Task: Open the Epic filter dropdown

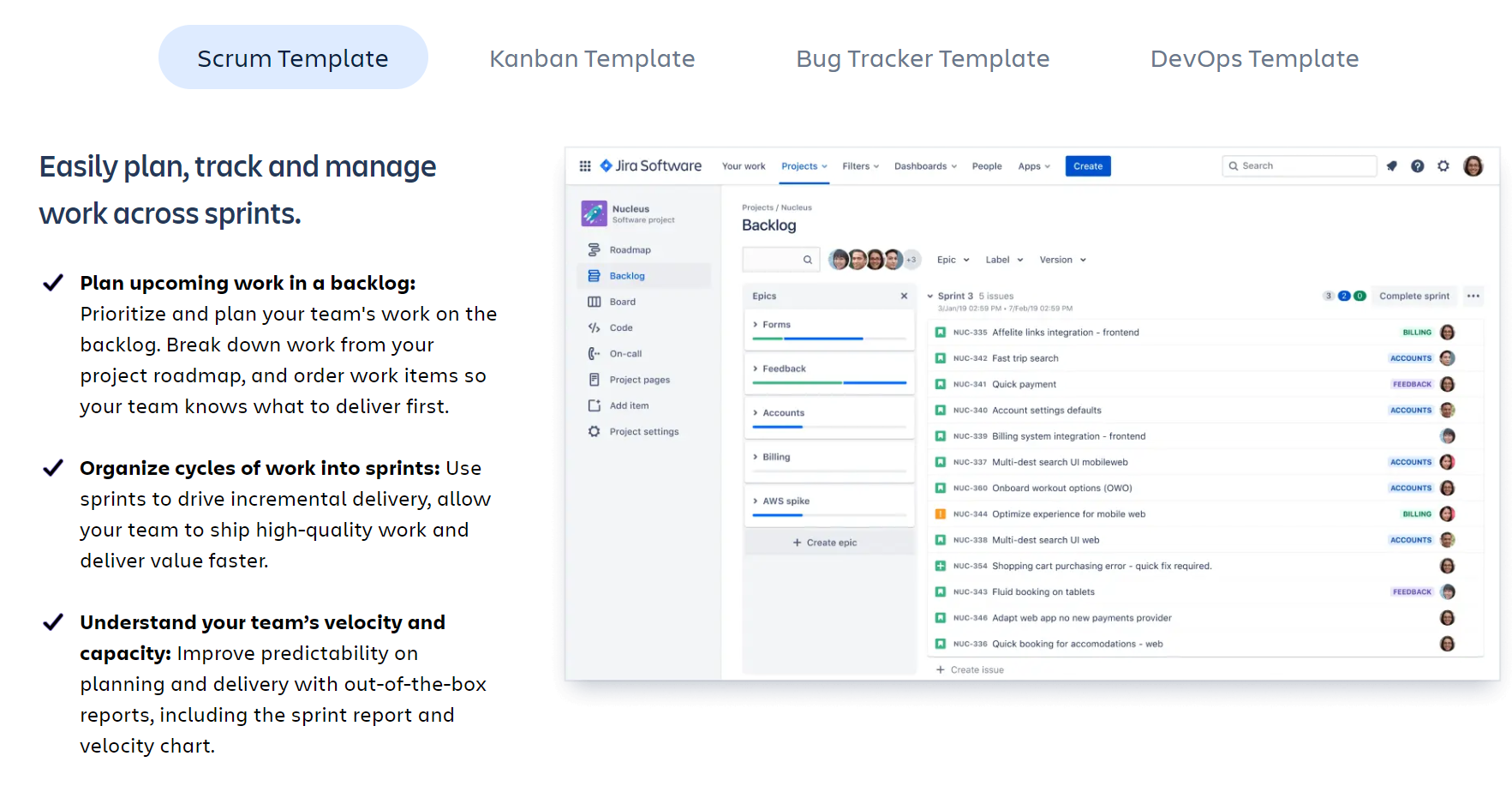Action: point(953,260)
